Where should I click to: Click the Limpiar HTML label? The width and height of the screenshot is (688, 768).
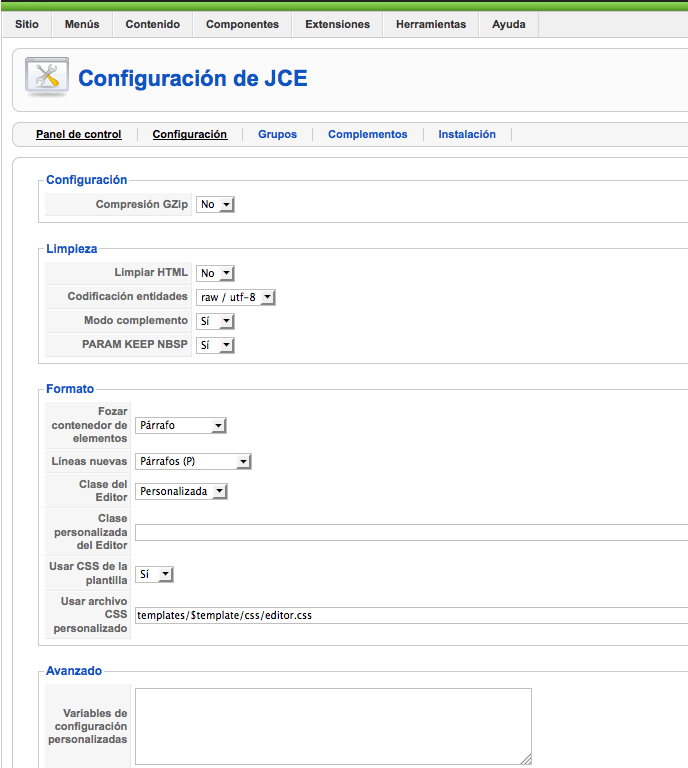(x=151, y=272)
